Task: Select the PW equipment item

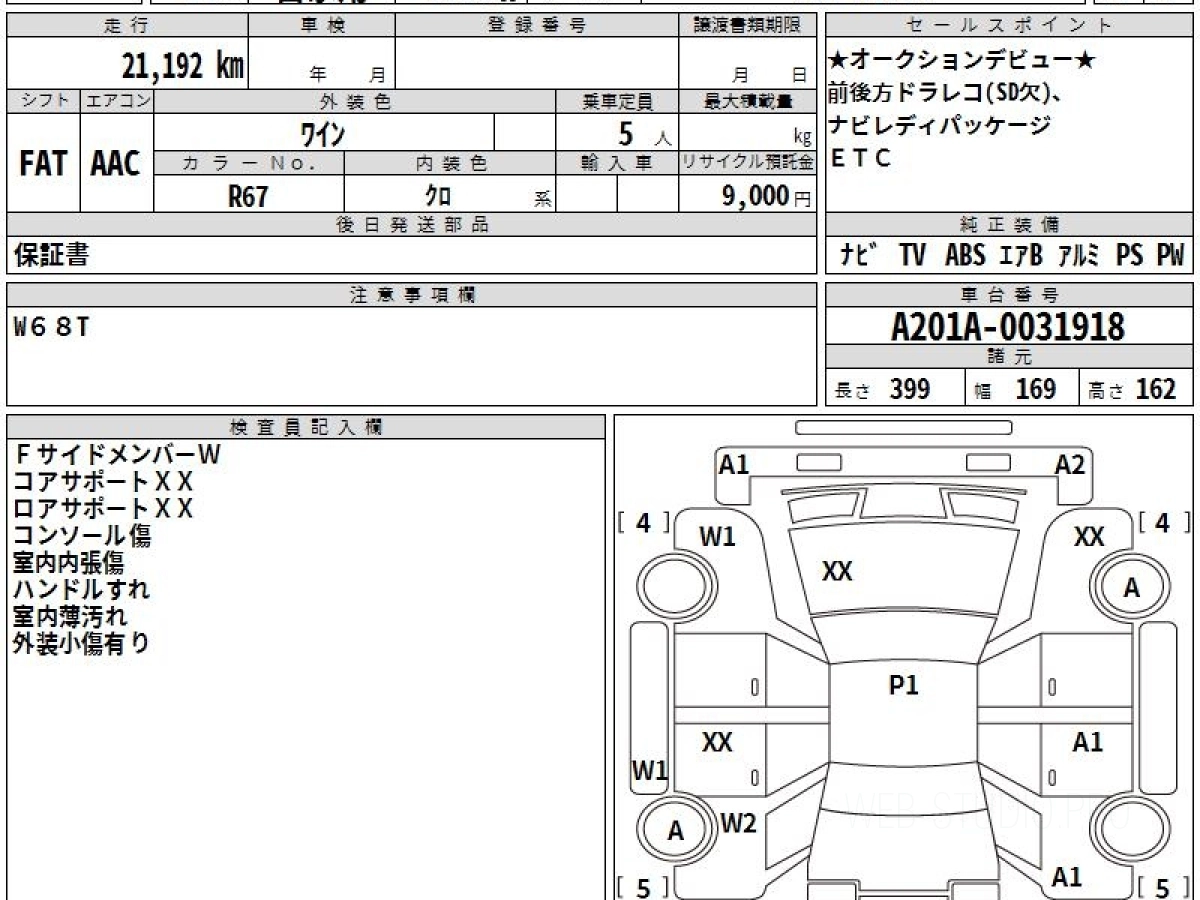Action: click(x=1171, y=255)
